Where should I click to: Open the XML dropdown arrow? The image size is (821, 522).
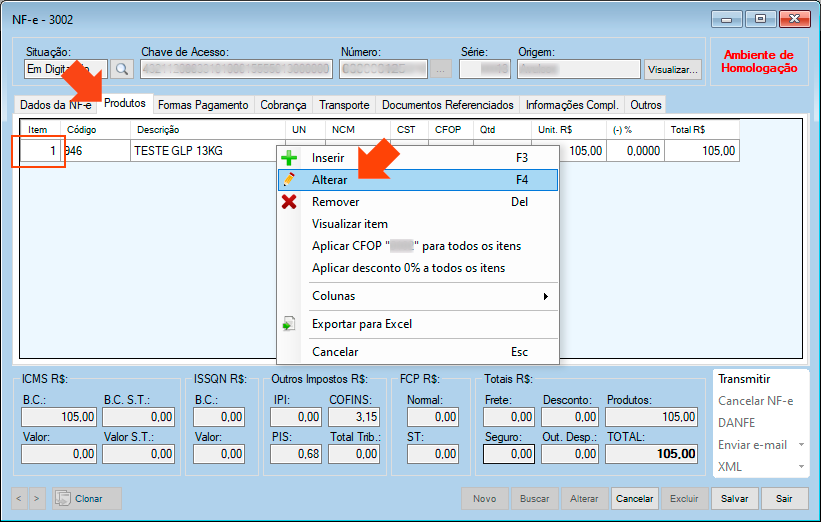[800, 467]
